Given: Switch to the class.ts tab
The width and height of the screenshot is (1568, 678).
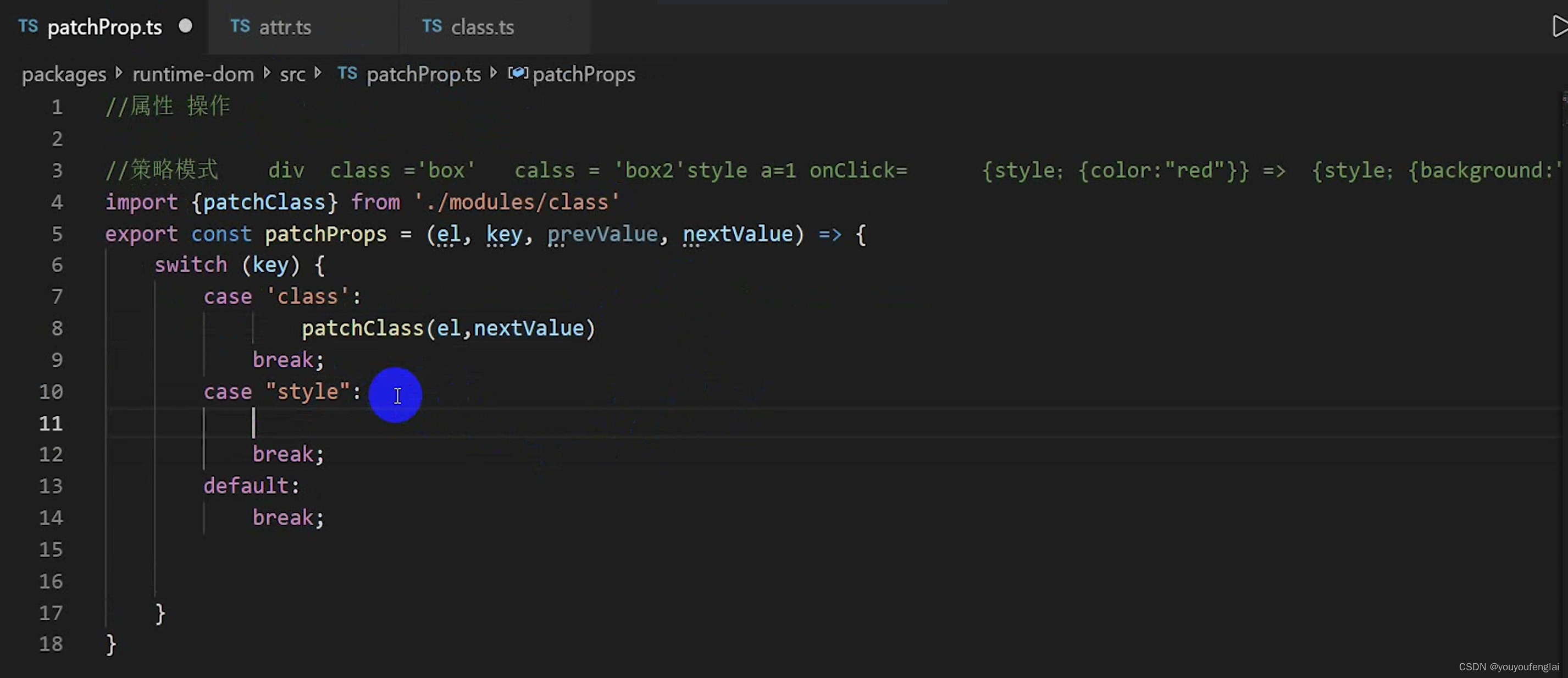Looking at the screenshot, I should coord(482,27).
